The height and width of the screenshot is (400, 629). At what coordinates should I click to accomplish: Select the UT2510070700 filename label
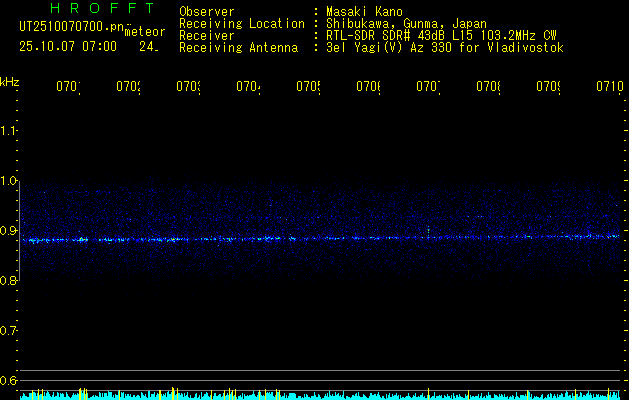click(68, 27)
